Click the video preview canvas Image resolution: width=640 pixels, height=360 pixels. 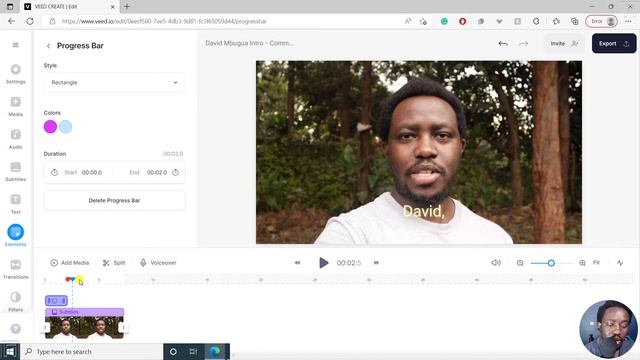point(419,152)
